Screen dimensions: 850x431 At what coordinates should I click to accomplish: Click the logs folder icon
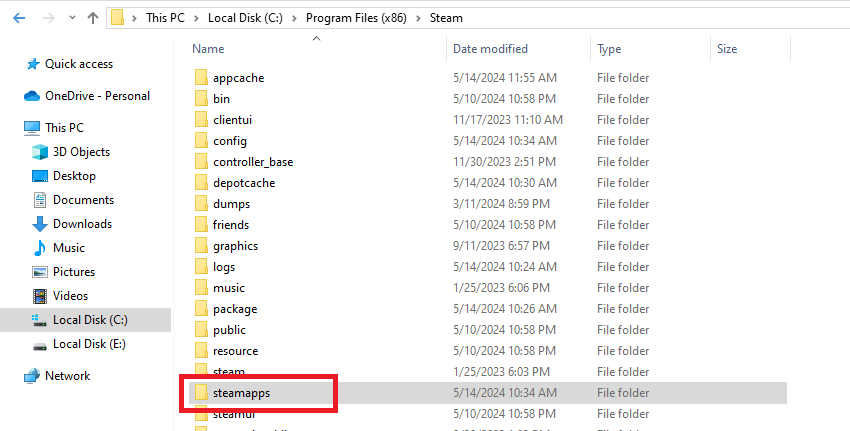click(x=201, y=267)
